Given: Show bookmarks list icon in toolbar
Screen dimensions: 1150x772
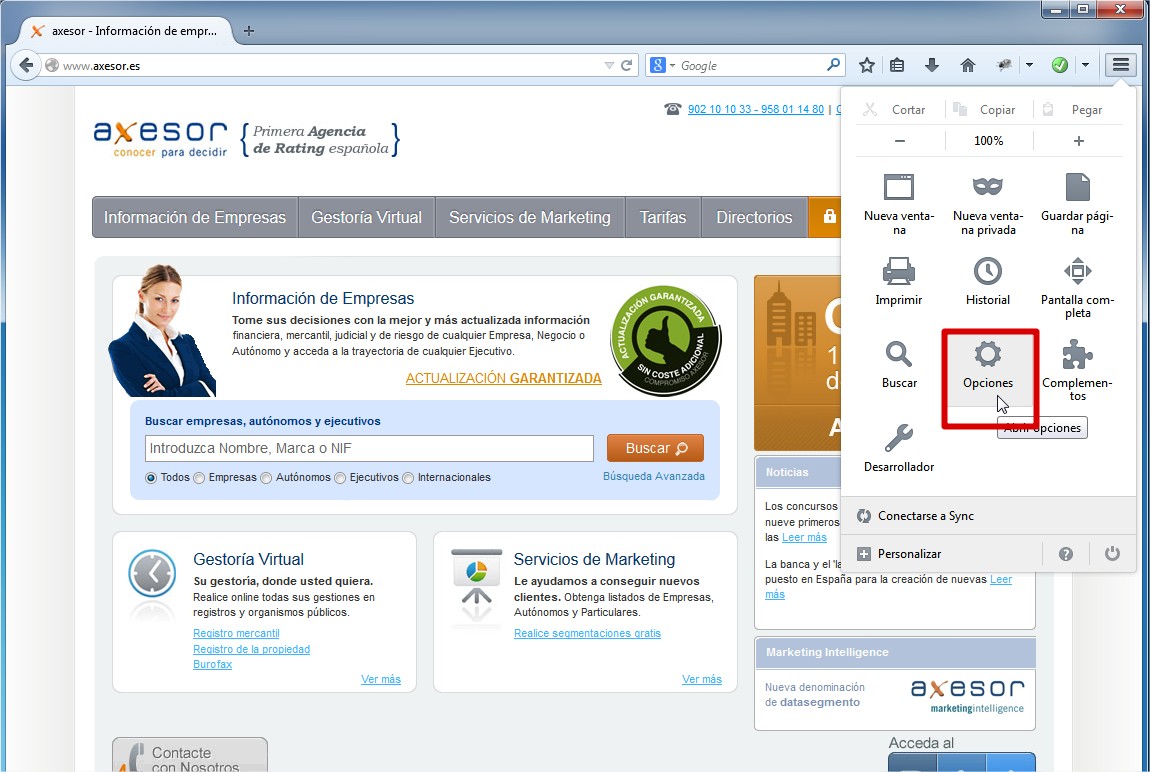Looking at the screenshot, I should [x=897, y=65].
